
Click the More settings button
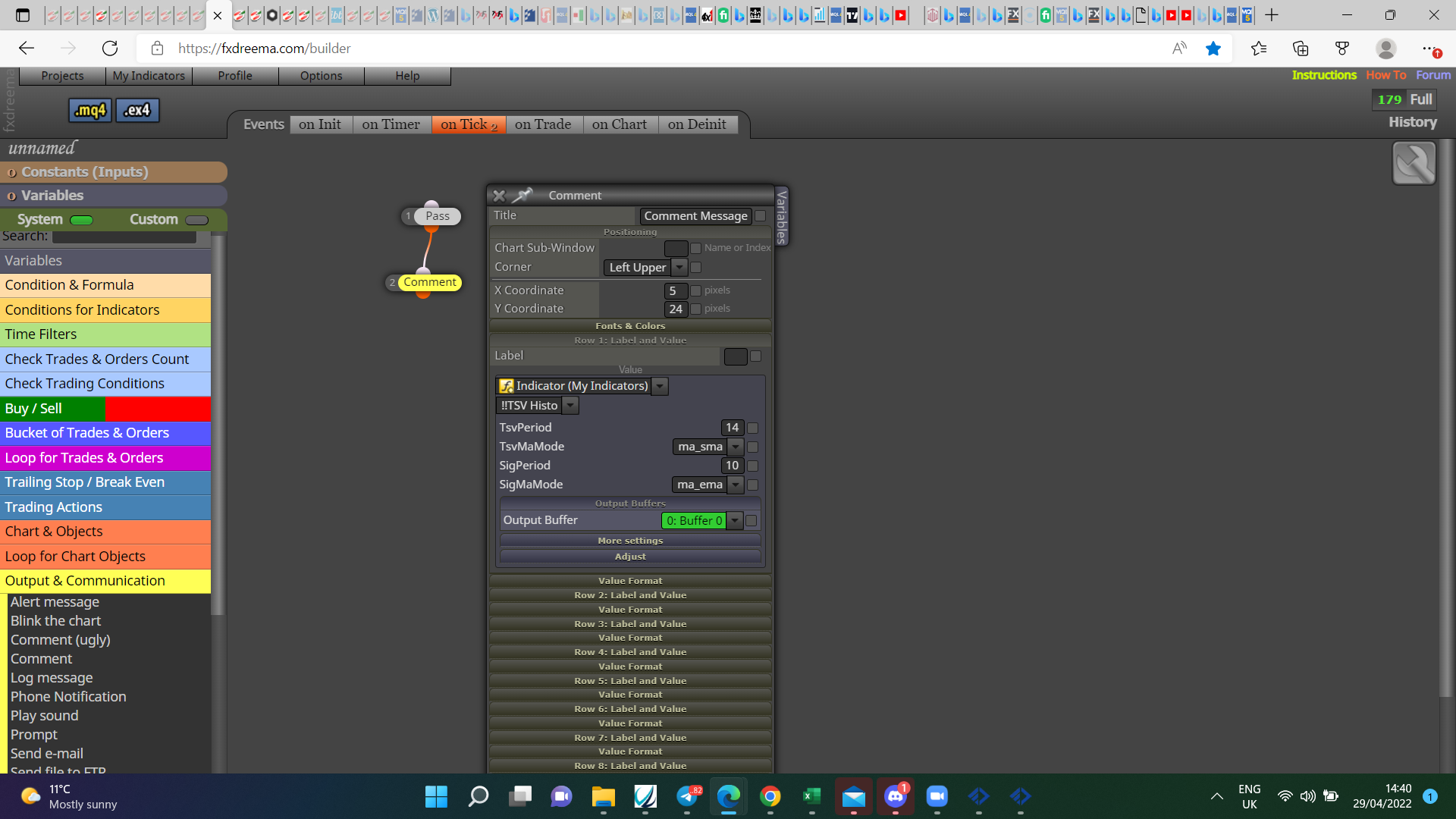[630, 541]
